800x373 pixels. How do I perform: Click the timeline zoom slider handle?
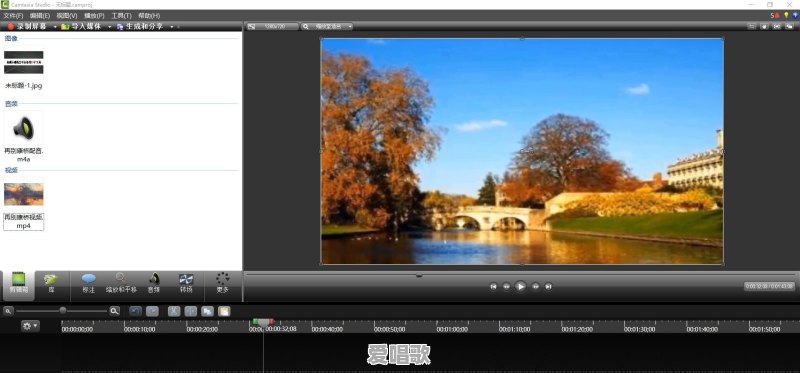[63, 310]
